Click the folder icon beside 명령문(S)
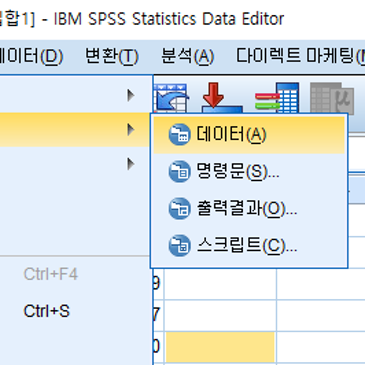Screen dimensions: 365x365 tap(179, 172)
